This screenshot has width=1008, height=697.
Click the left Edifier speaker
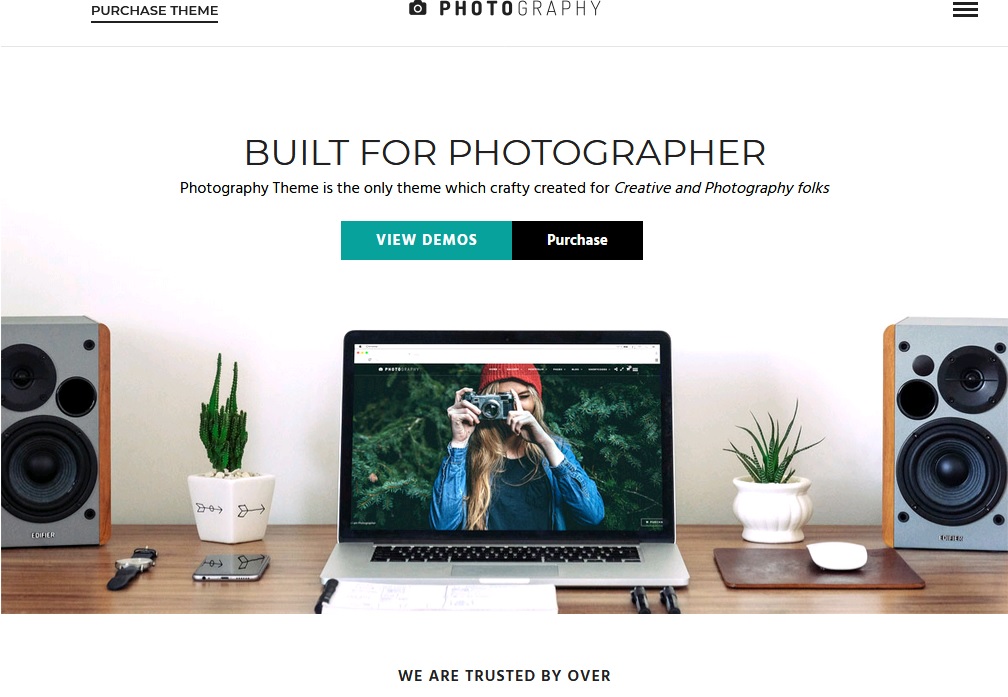click(x=55, y=431)
